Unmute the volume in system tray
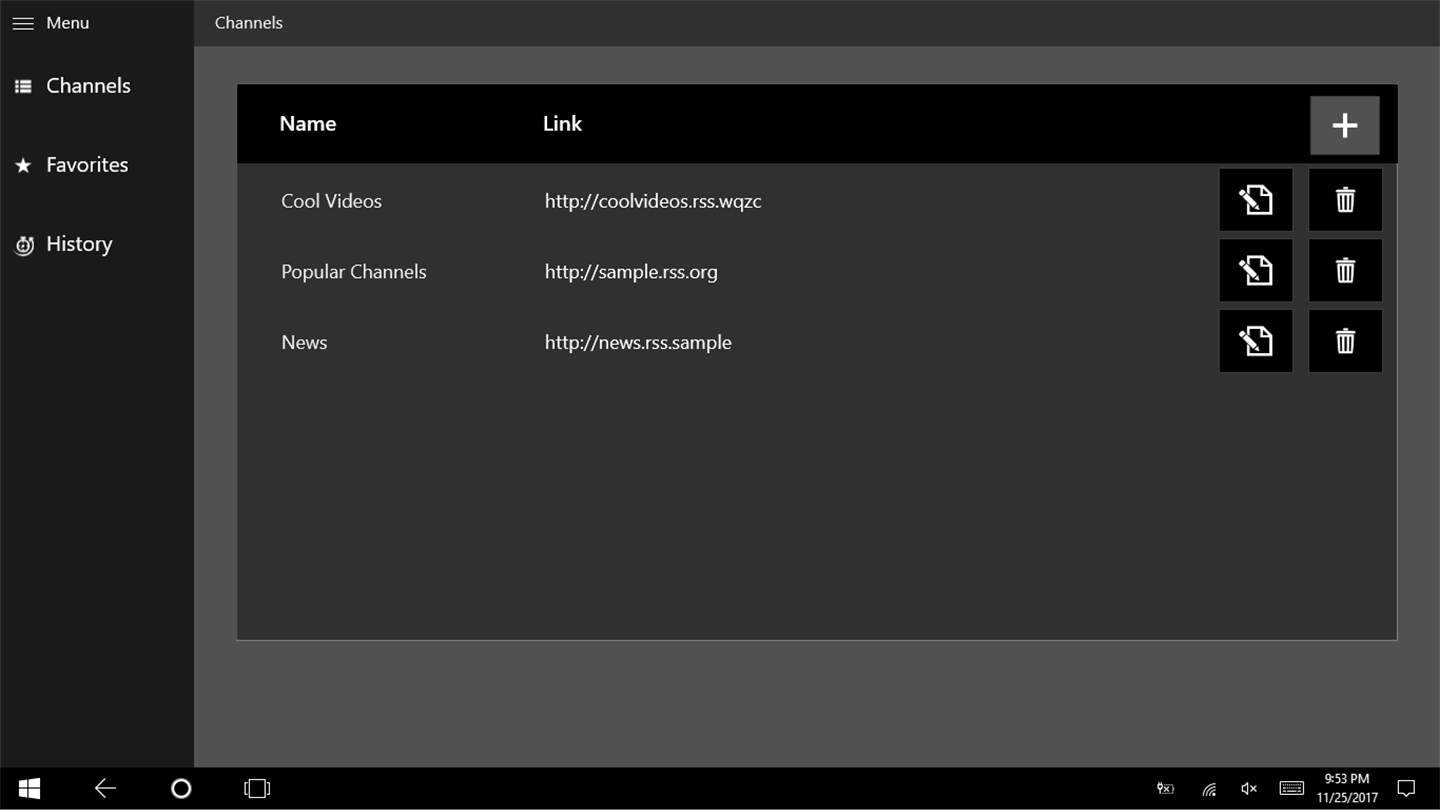 click(x=1249, y=789)
